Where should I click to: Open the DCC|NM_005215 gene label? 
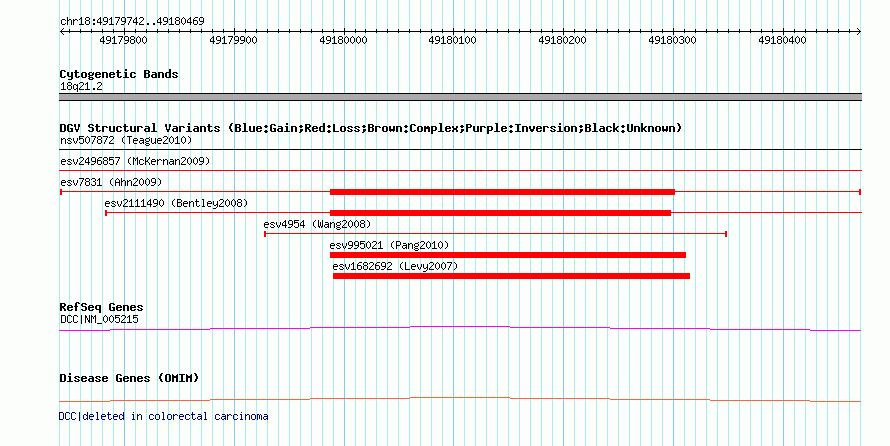(99, 319)
